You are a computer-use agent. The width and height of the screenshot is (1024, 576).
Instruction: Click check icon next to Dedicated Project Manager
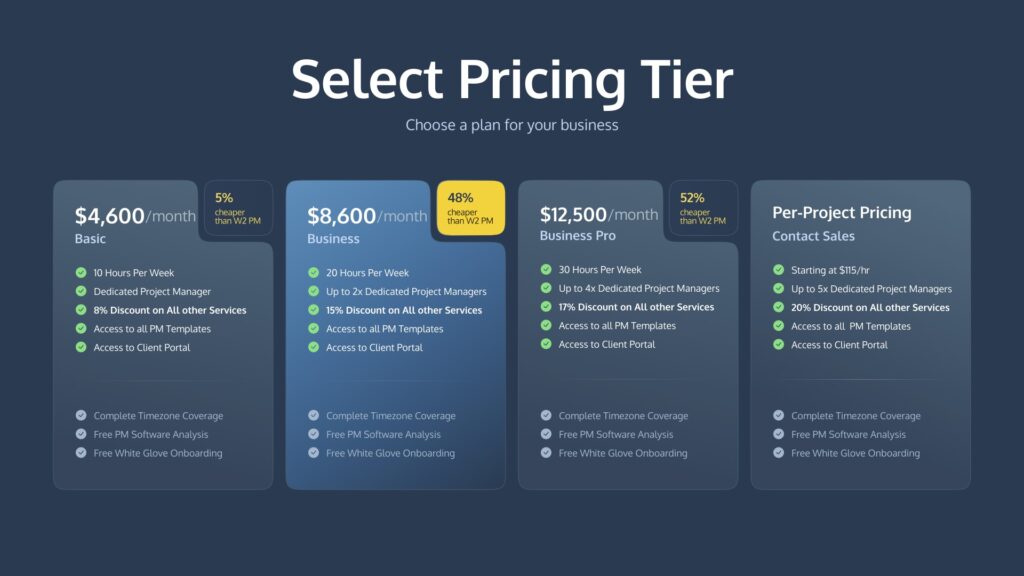(x=80, y=291)
